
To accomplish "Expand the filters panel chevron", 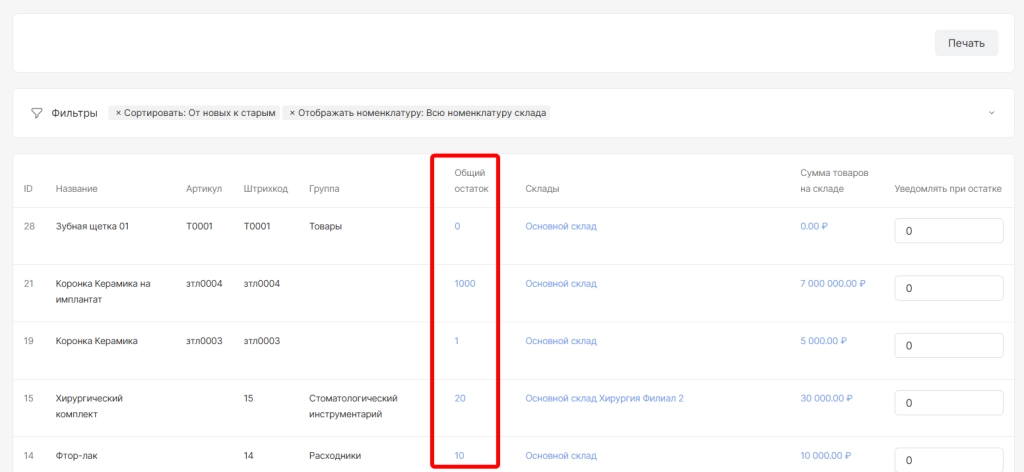I will pos(991,113).
